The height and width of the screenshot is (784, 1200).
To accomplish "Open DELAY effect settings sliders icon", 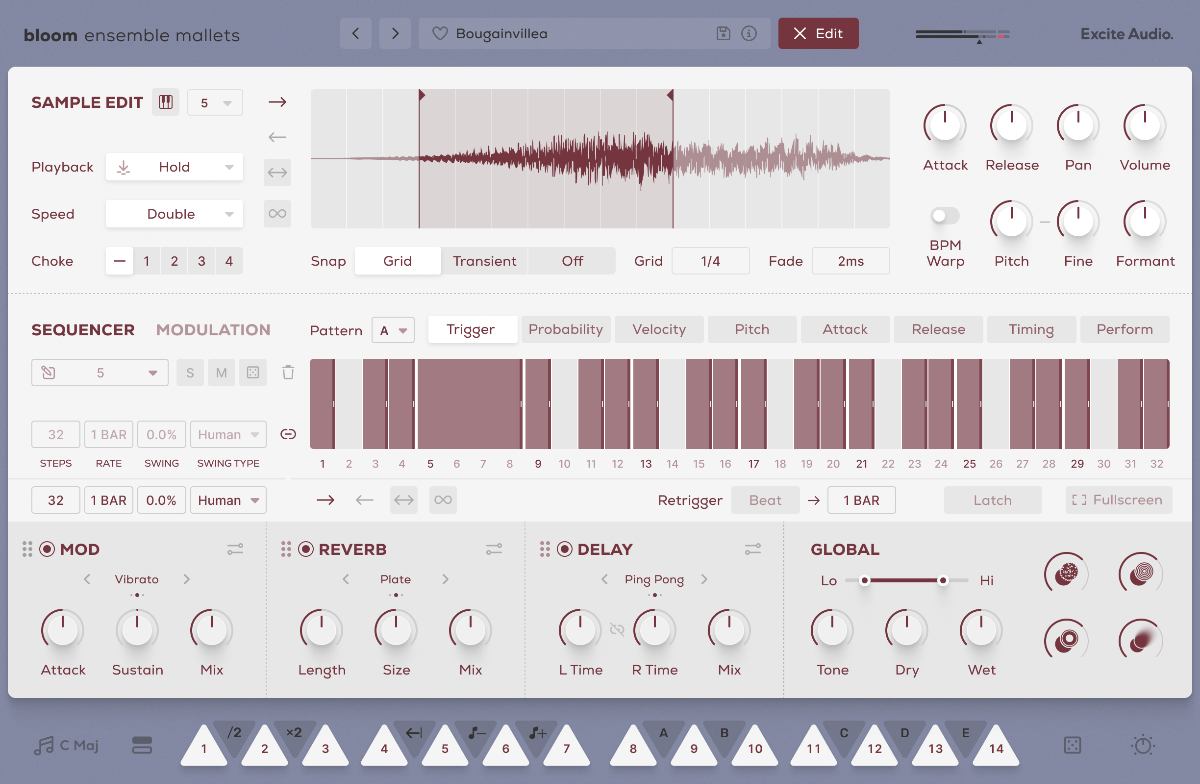I will [753, 549].
